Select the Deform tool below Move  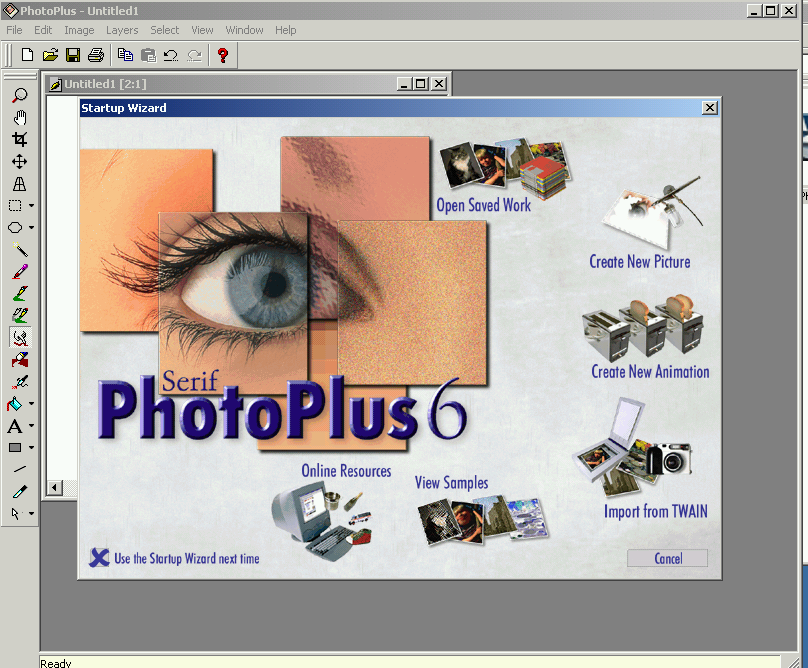click(20, 184)
